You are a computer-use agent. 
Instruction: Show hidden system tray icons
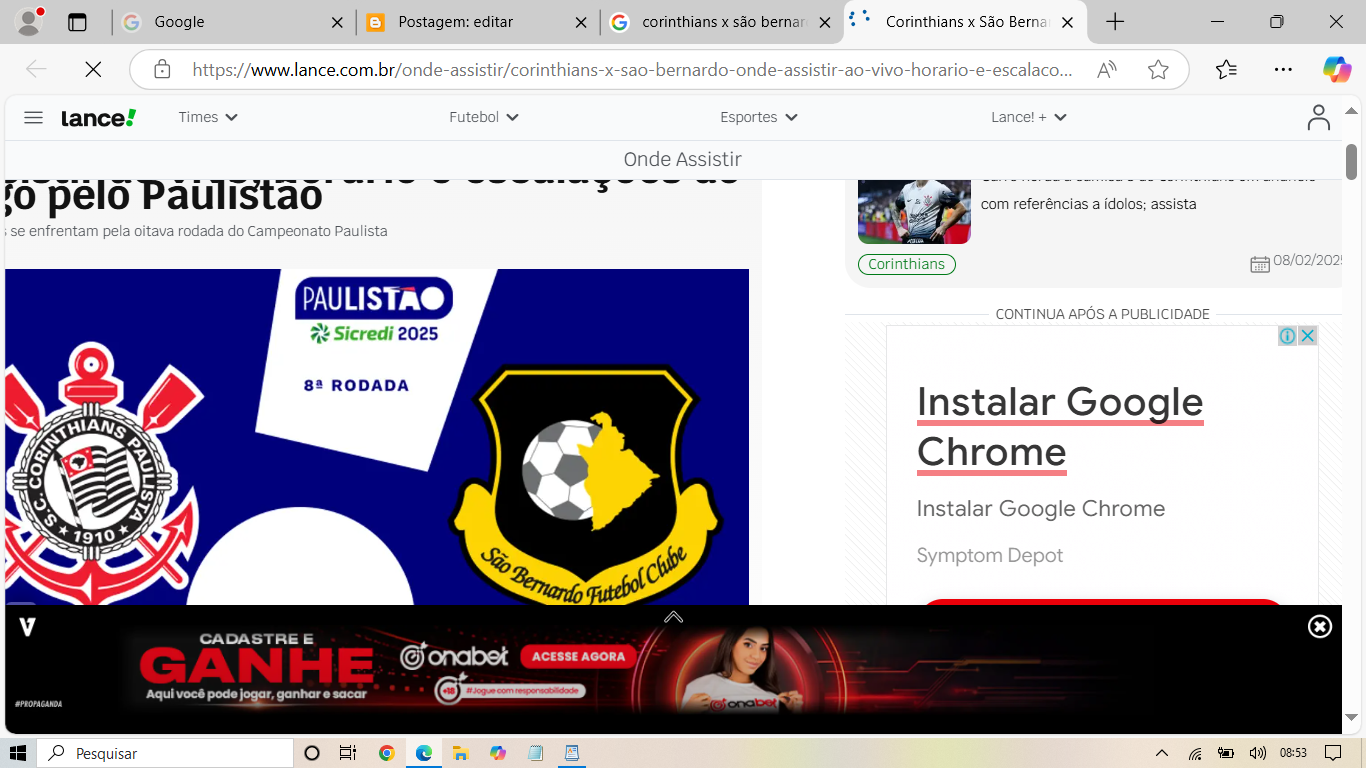coord(1162,753)
